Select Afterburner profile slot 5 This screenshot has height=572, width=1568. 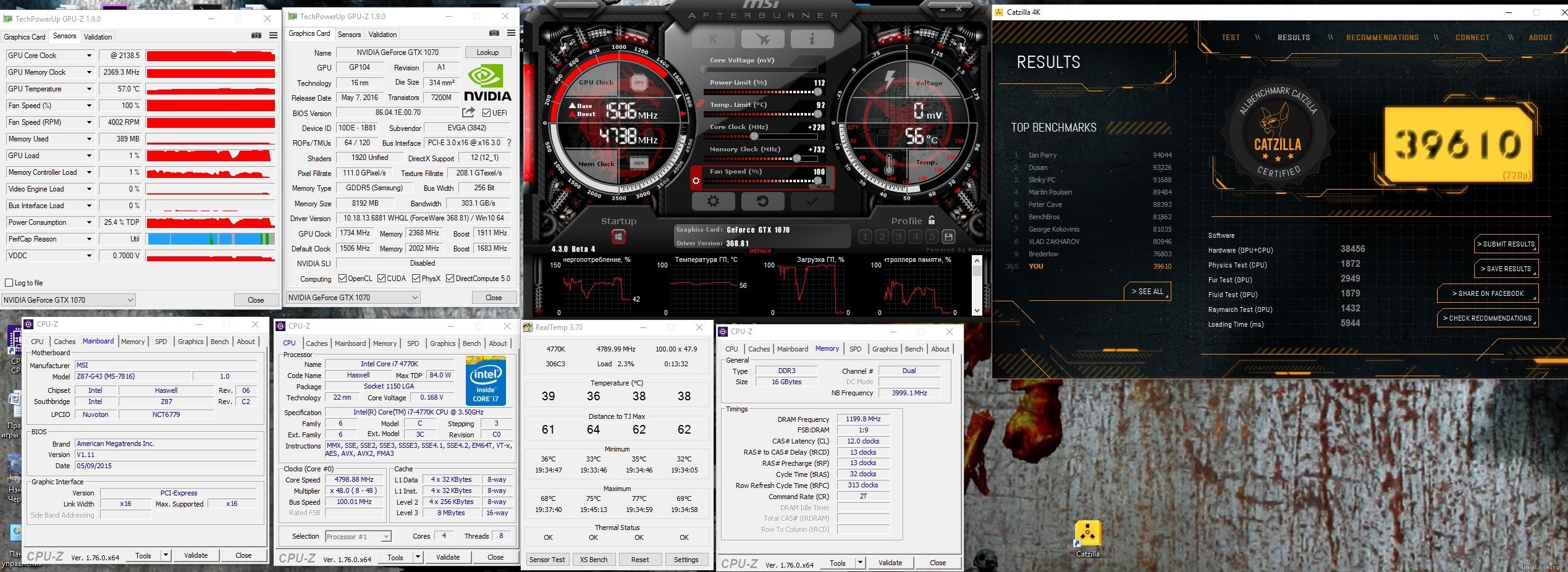point(932,237)
